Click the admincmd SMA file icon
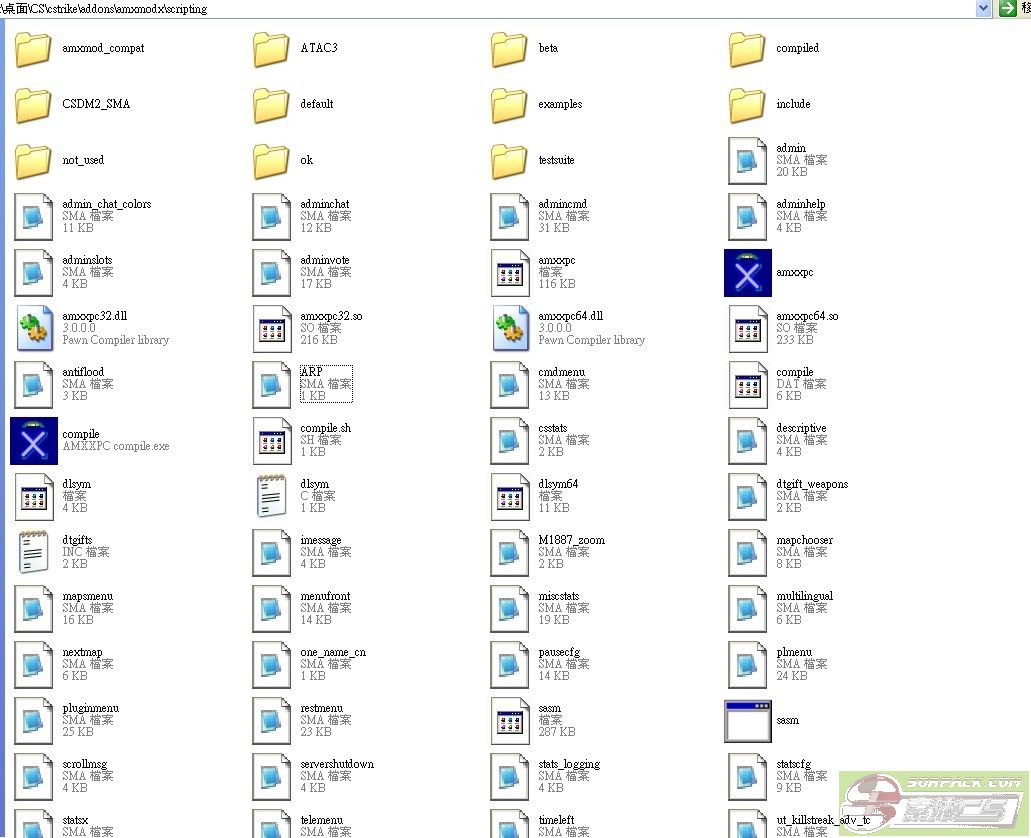The width and height of the screenshot is (1031, 838). coord(510,216)
